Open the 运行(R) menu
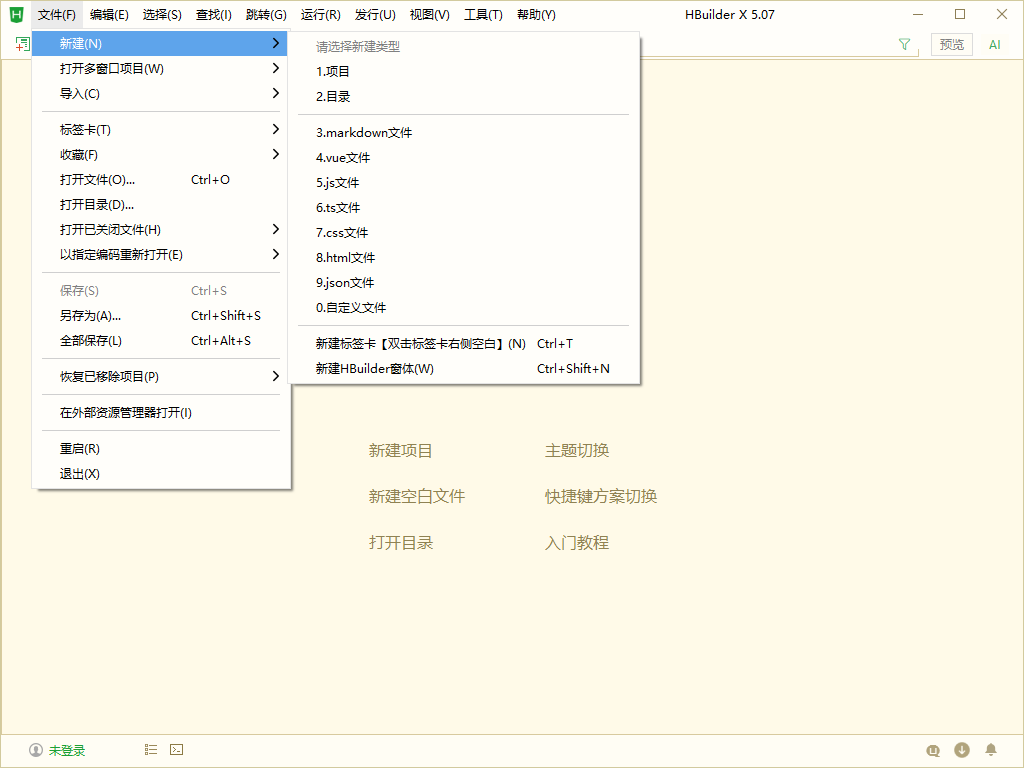 click(x=321, y=14)
